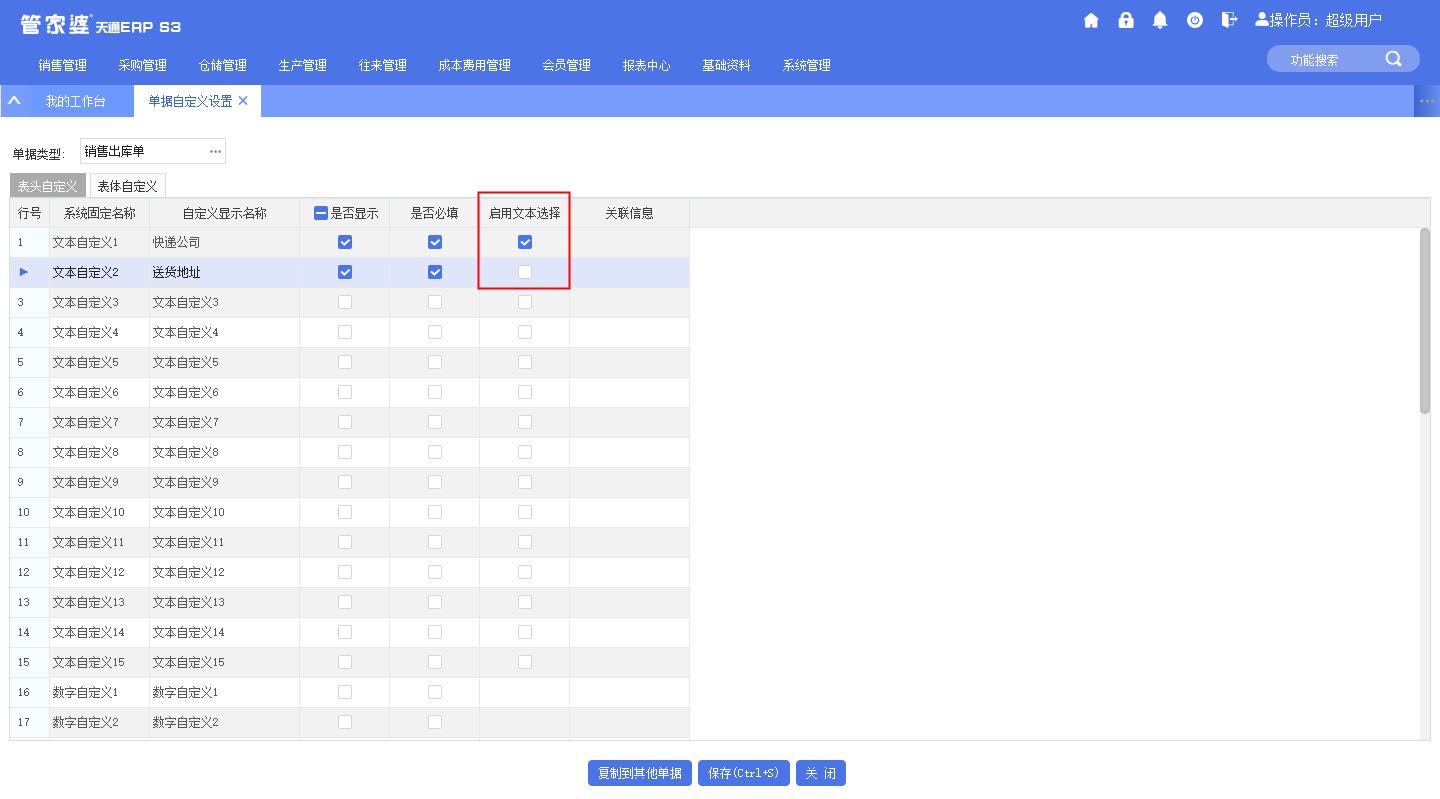Collapse the tab bar with up chevron
The image size is (1440, 799).
tap(14, 101)
